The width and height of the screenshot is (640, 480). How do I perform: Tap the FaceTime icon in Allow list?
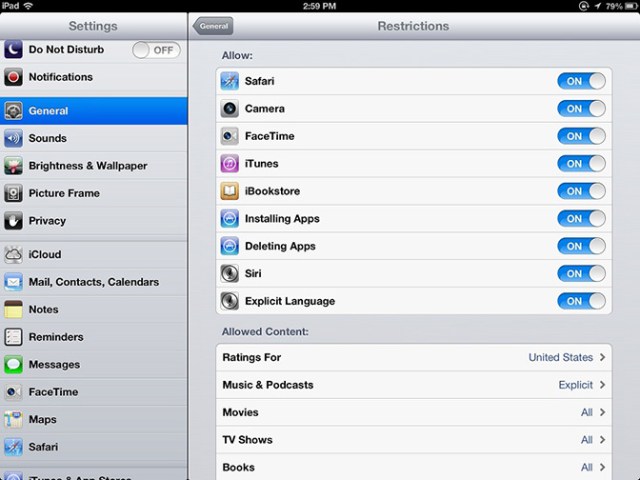tap(229, 136)
